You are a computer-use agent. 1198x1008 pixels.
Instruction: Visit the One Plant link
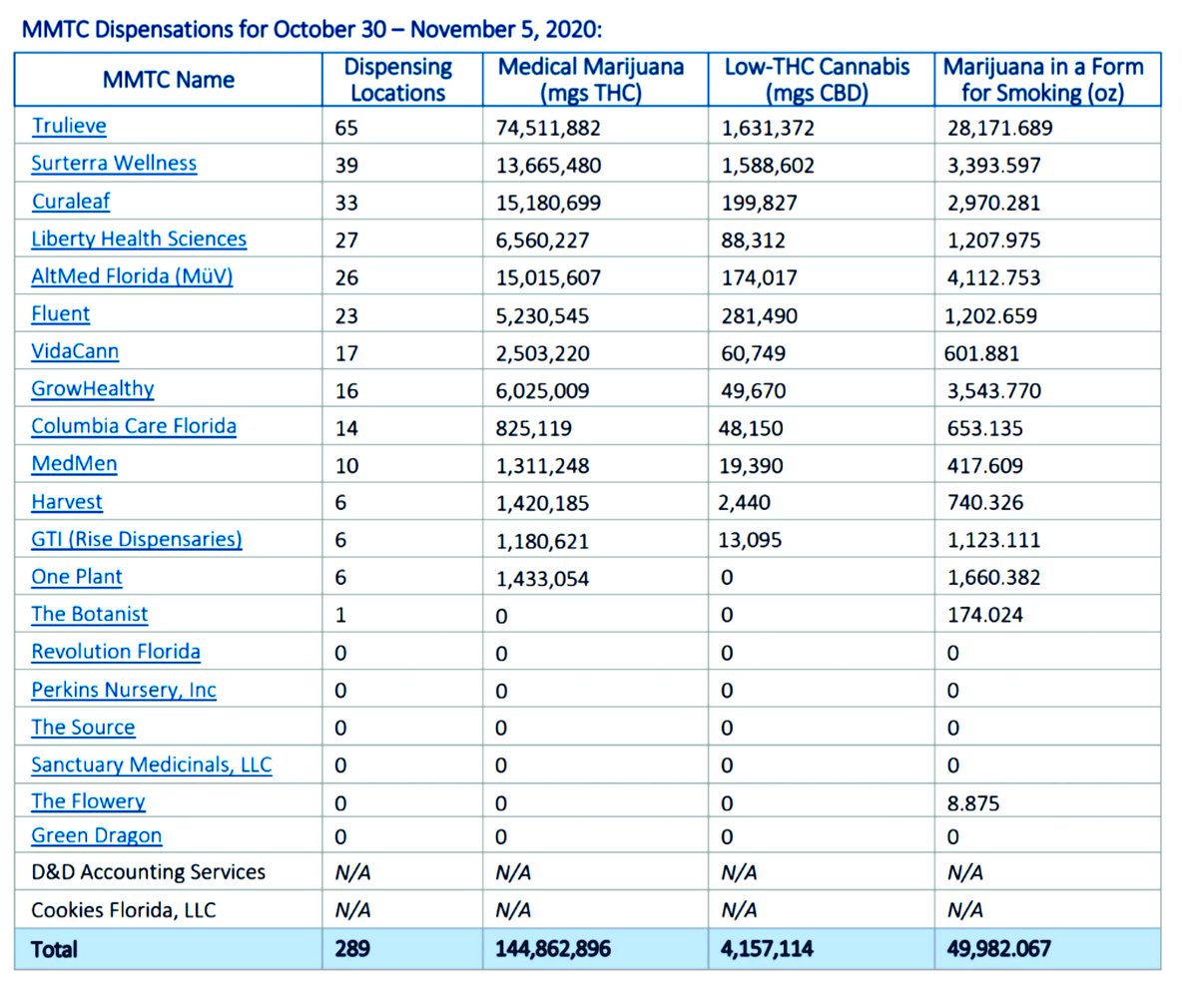(77, 577)
